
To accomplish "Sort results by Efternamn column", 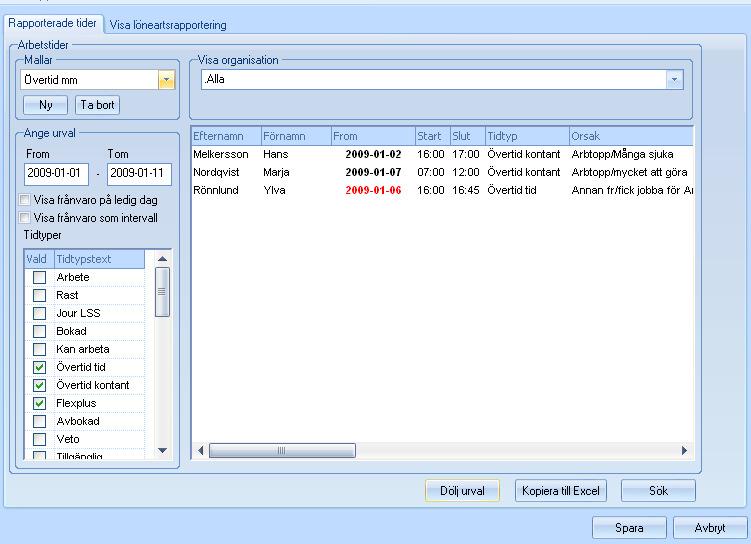I will click(x=226, y=136).
